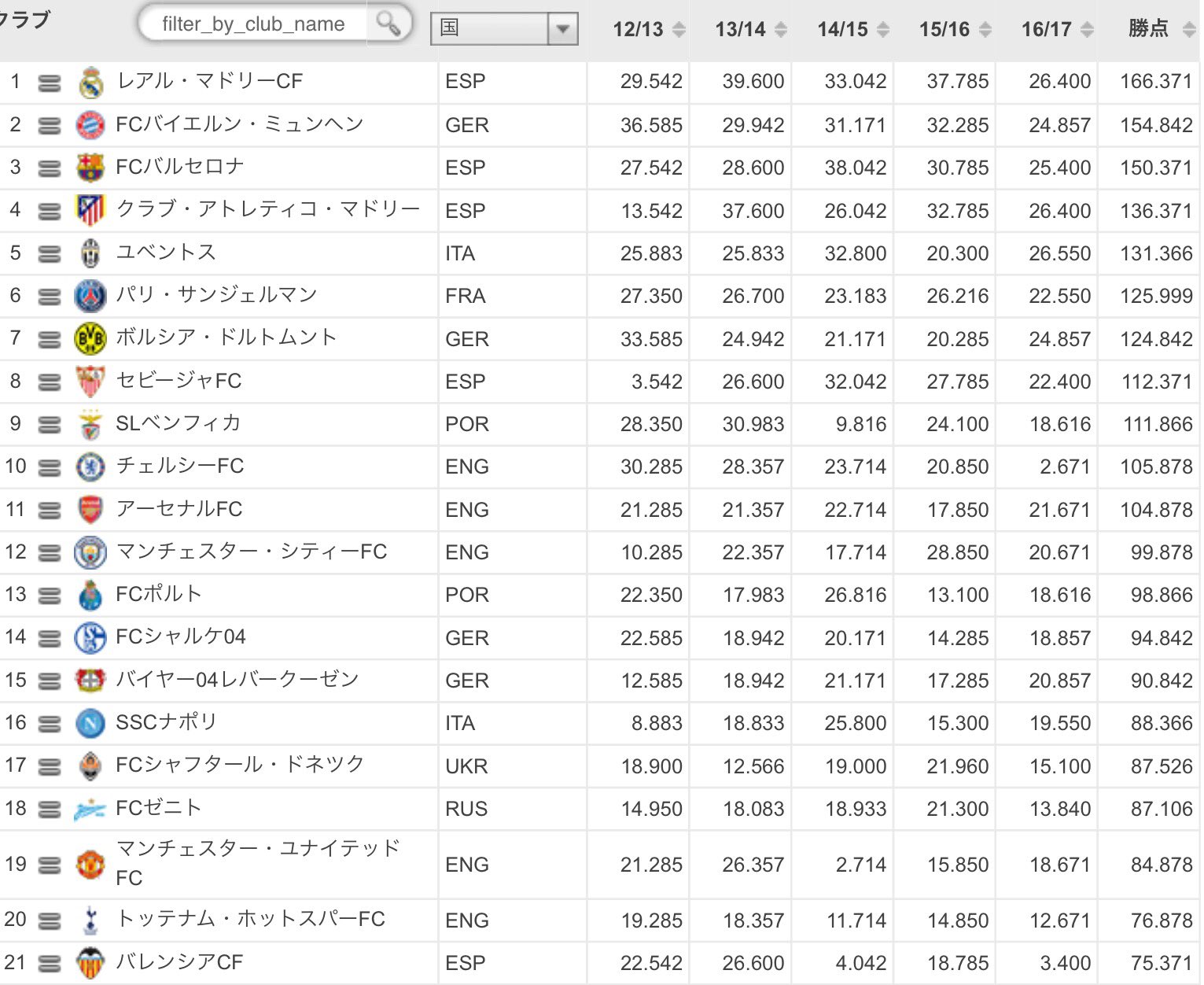The width and height of the screenshot is (1204, 985).
Task: Select the Bayern Munich crest icon
Action: (90, 124)
